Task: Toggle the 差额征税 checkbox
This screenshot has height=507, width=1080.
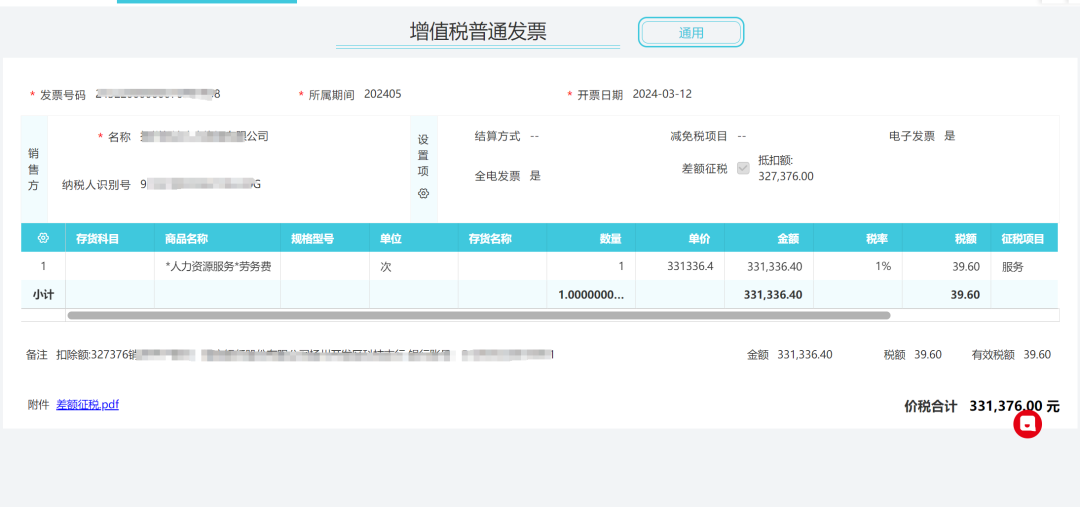Action: (743, 168)
